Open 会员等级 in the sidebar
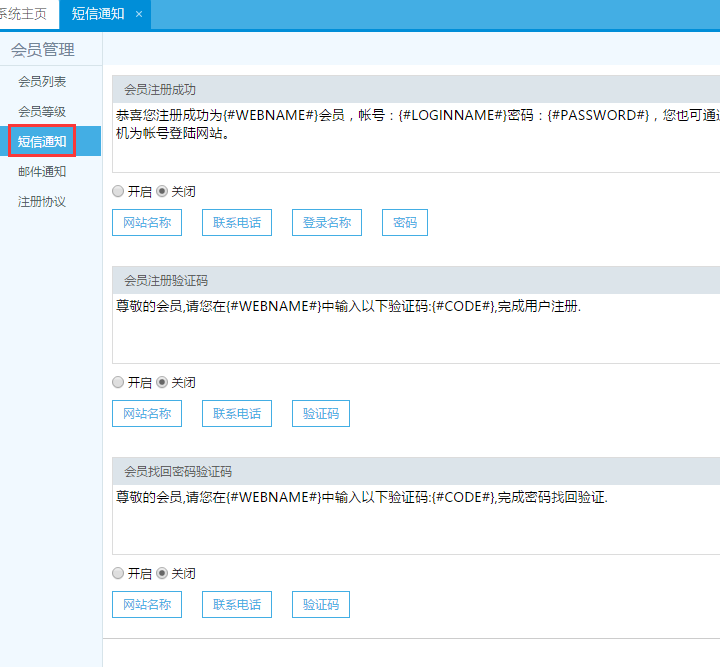 [42, 111]
